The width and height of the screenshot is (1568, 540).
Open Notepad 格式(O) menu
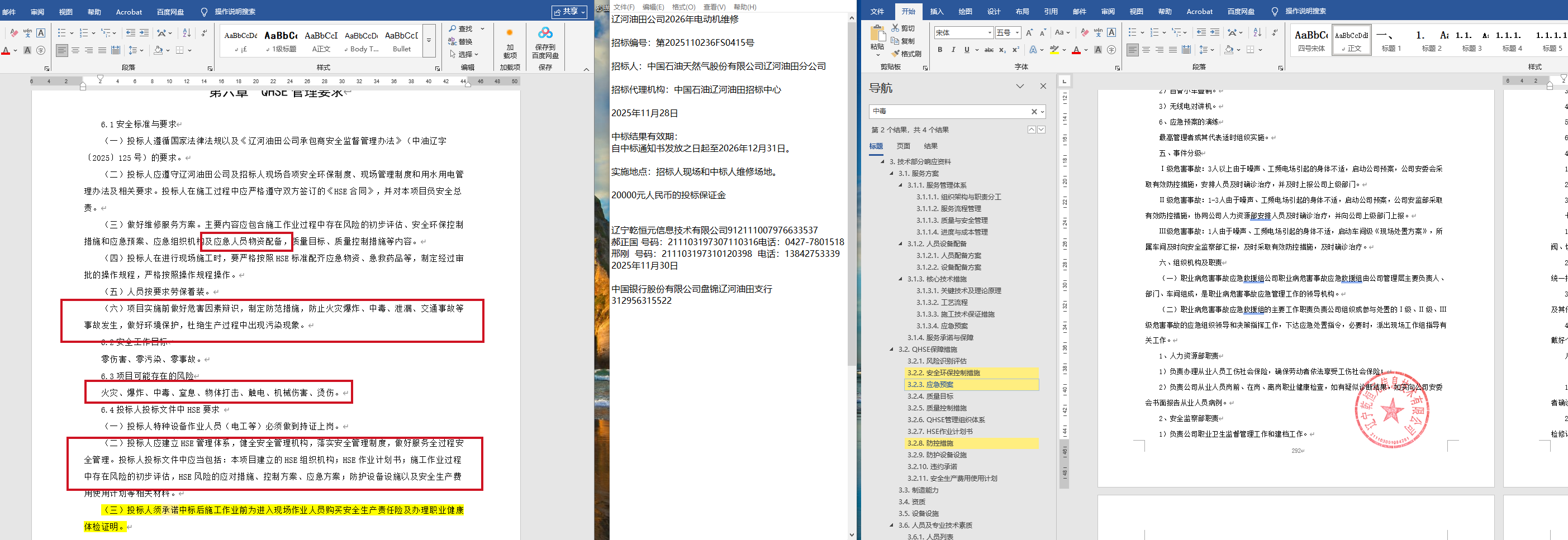click(x=683, y=7)
